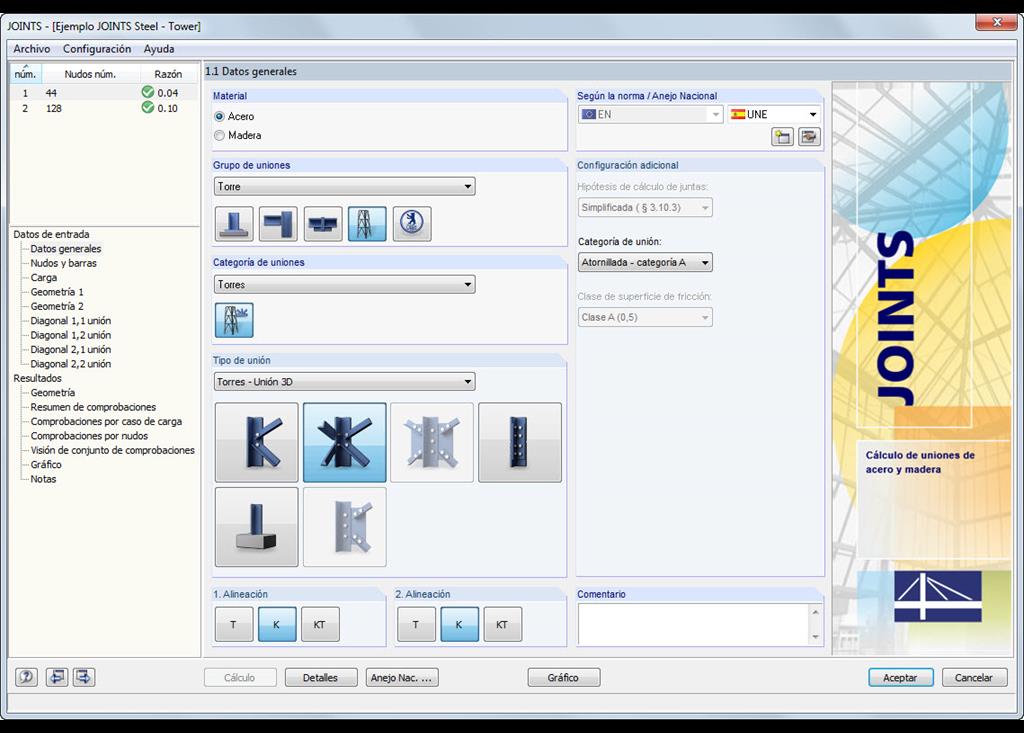Open Comprobaciones por nudos tree item
1024x733 pixels.
click(89, 436)
